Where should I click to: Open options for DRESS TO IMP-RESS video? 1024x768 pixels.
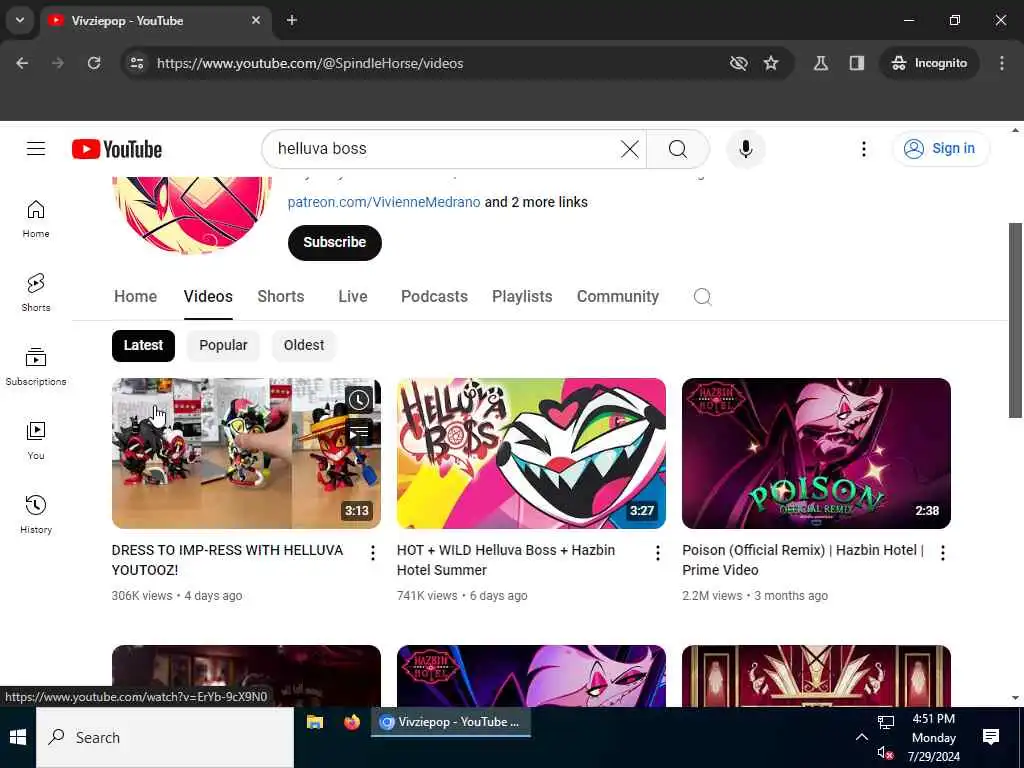tap(373, 553)
